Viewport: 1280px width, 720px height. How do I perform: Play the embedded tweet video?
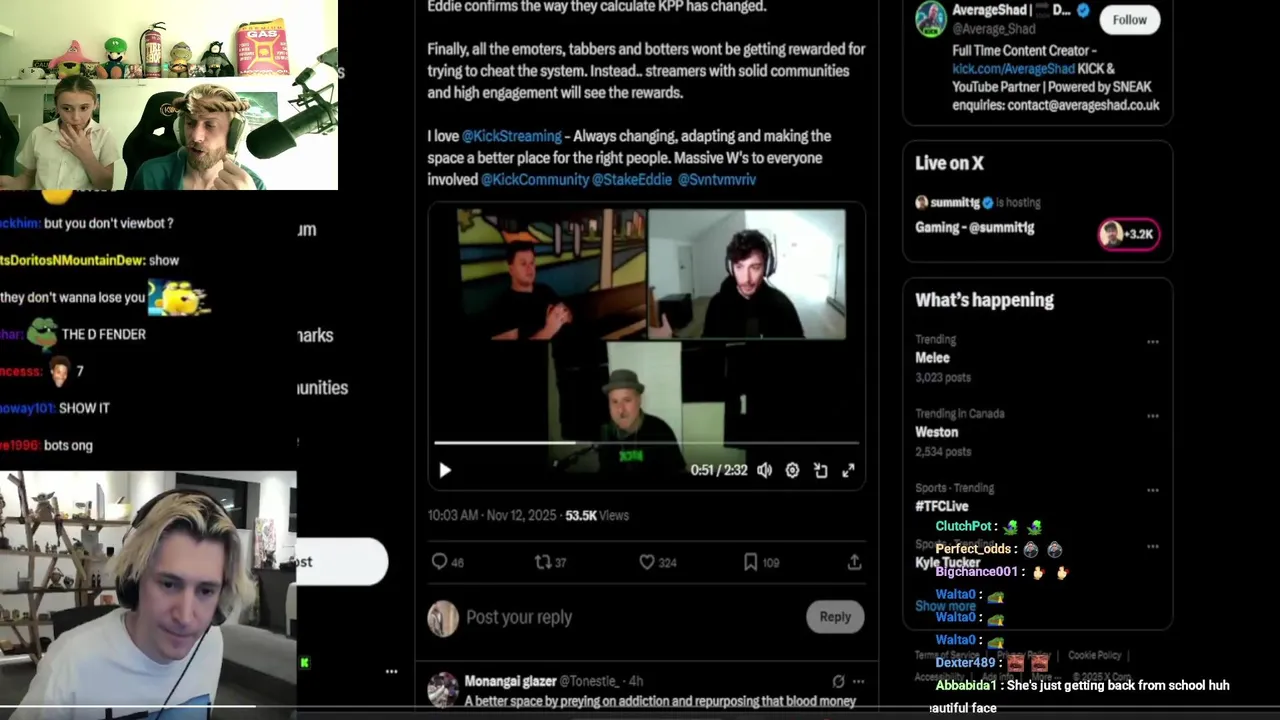445,470
